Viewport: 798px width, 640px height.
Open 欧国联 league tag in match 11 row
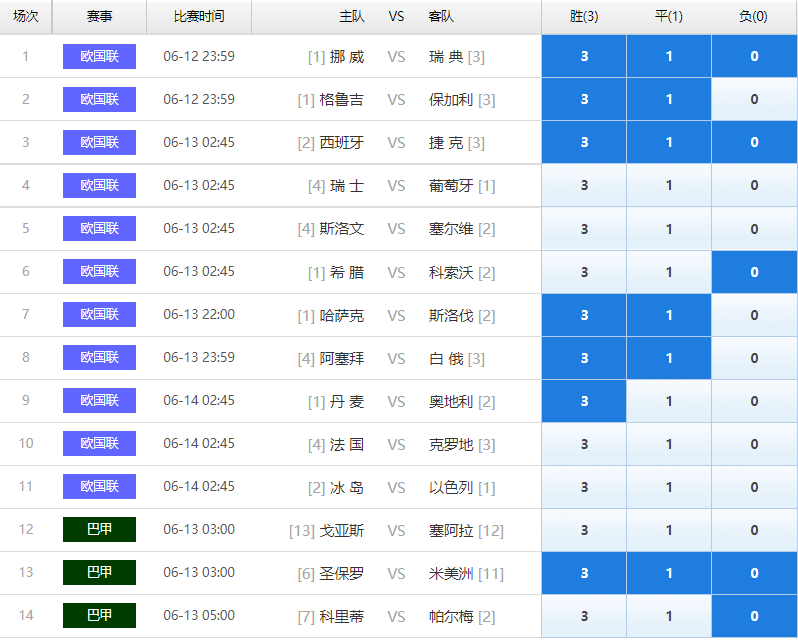[99, 486]
